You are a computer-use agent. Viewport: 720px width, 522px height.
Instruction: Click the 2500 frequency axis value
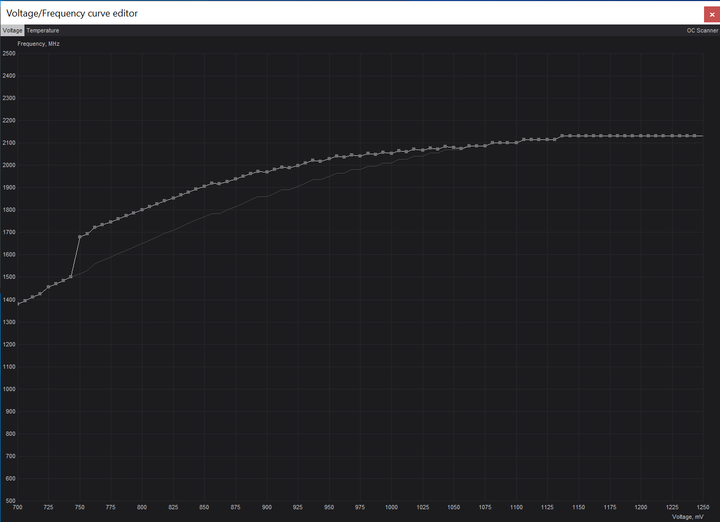(x=9, y=53)
